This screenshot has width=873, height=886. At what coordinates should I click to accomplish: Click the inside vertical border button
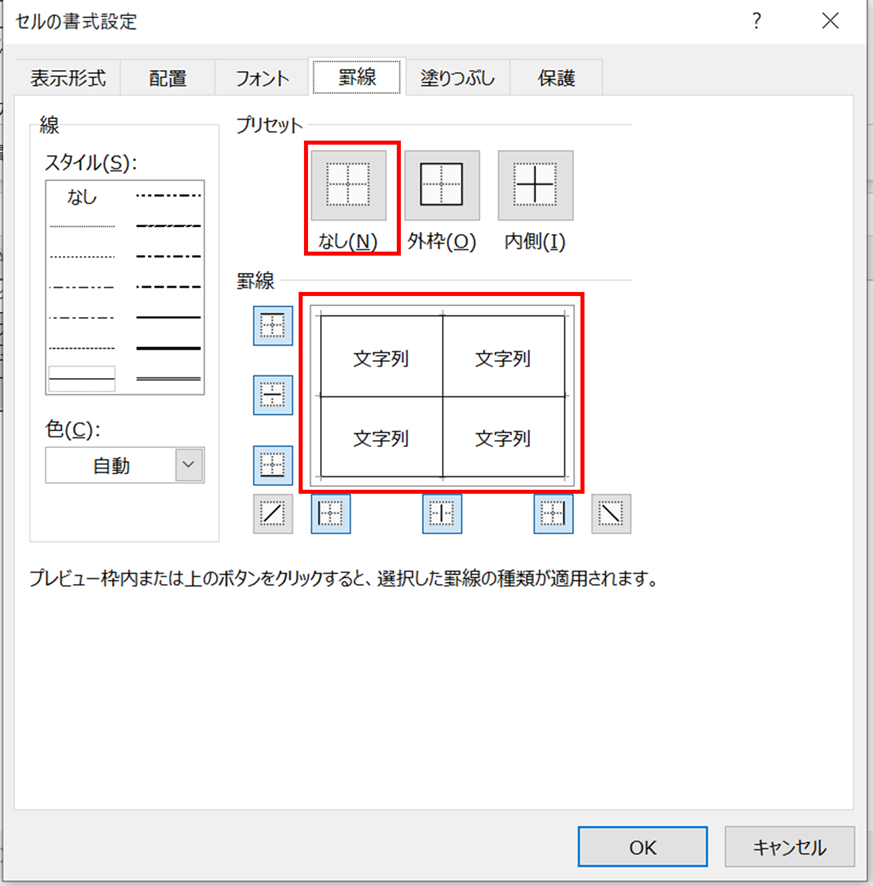pyautogui.click(x=442, y=514)
